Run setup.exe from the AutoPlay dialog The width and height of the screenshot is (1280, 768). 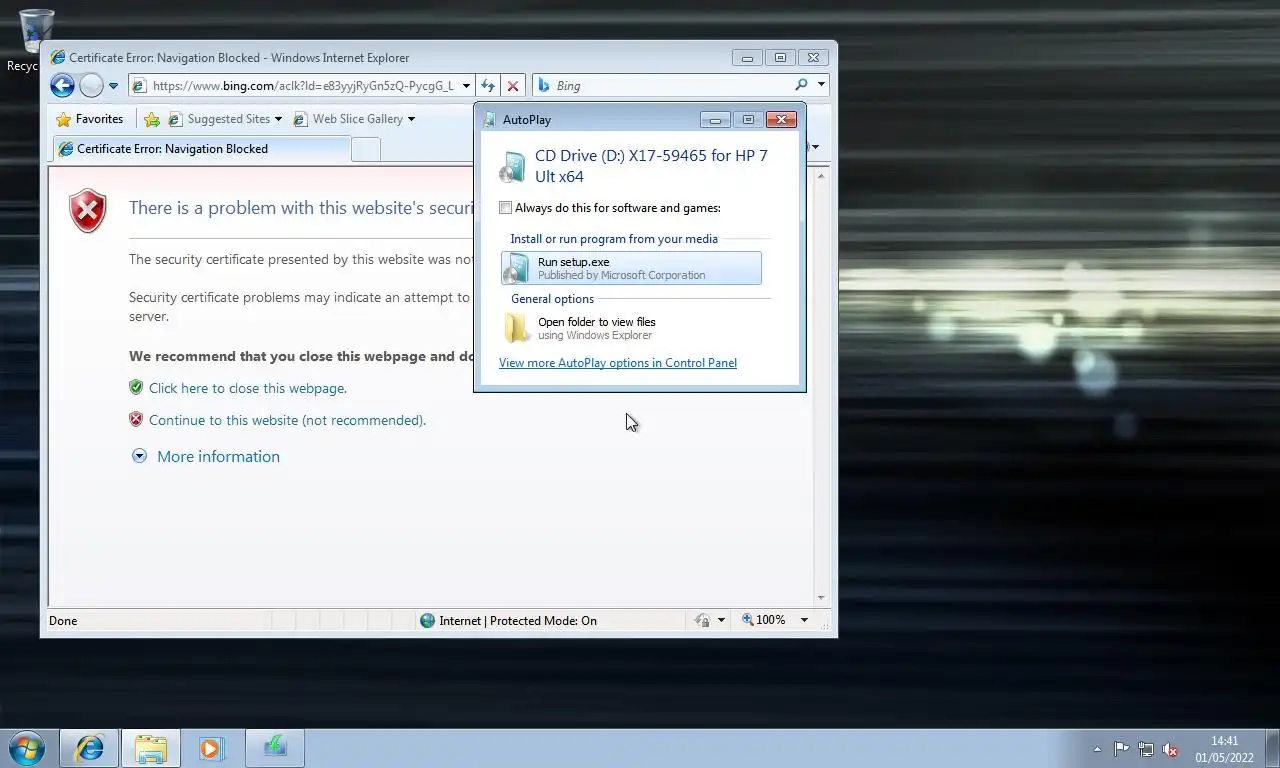[631, 268]
